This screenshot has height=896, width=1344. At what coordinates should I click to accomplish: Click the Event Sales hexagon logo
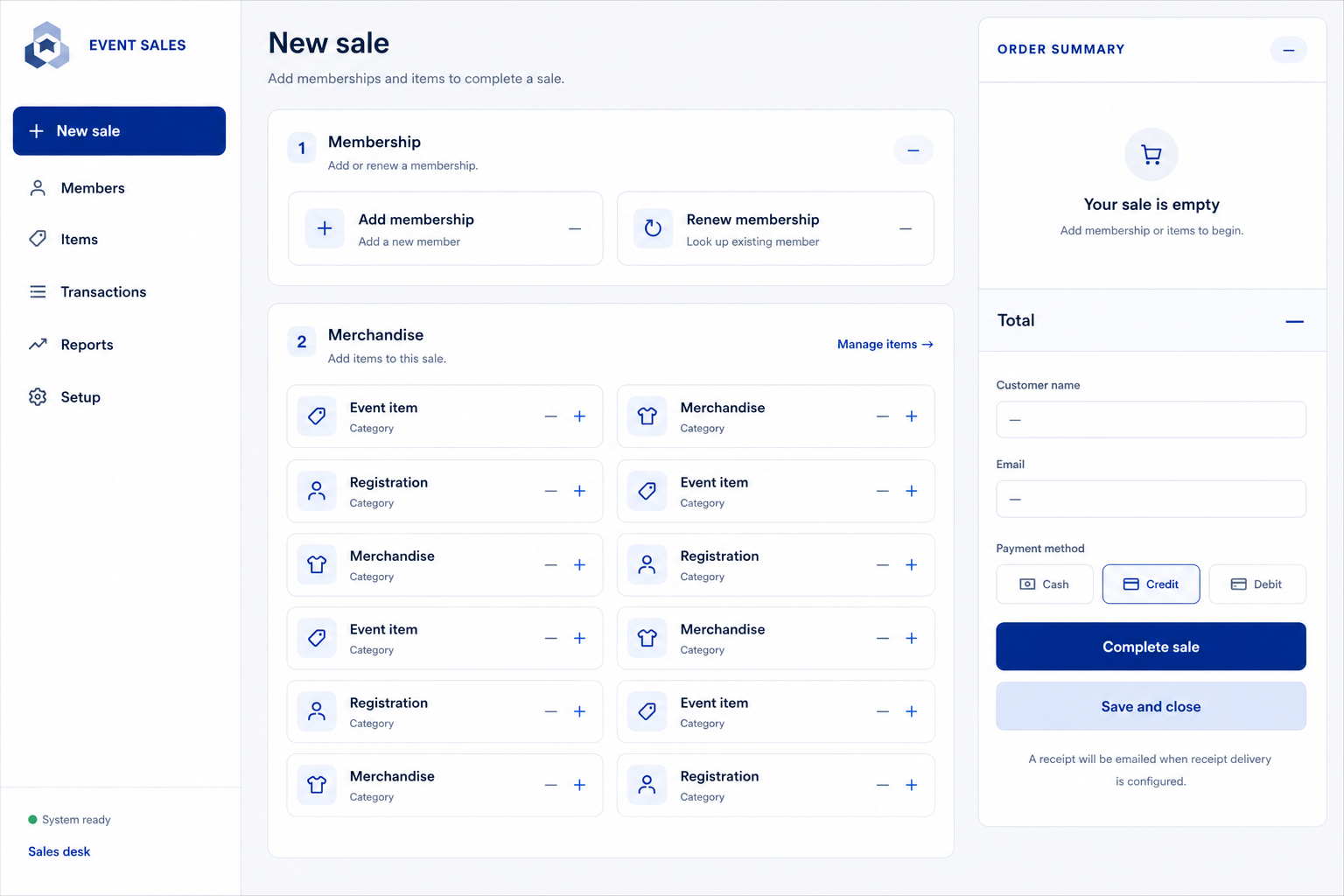pos(46,45)
